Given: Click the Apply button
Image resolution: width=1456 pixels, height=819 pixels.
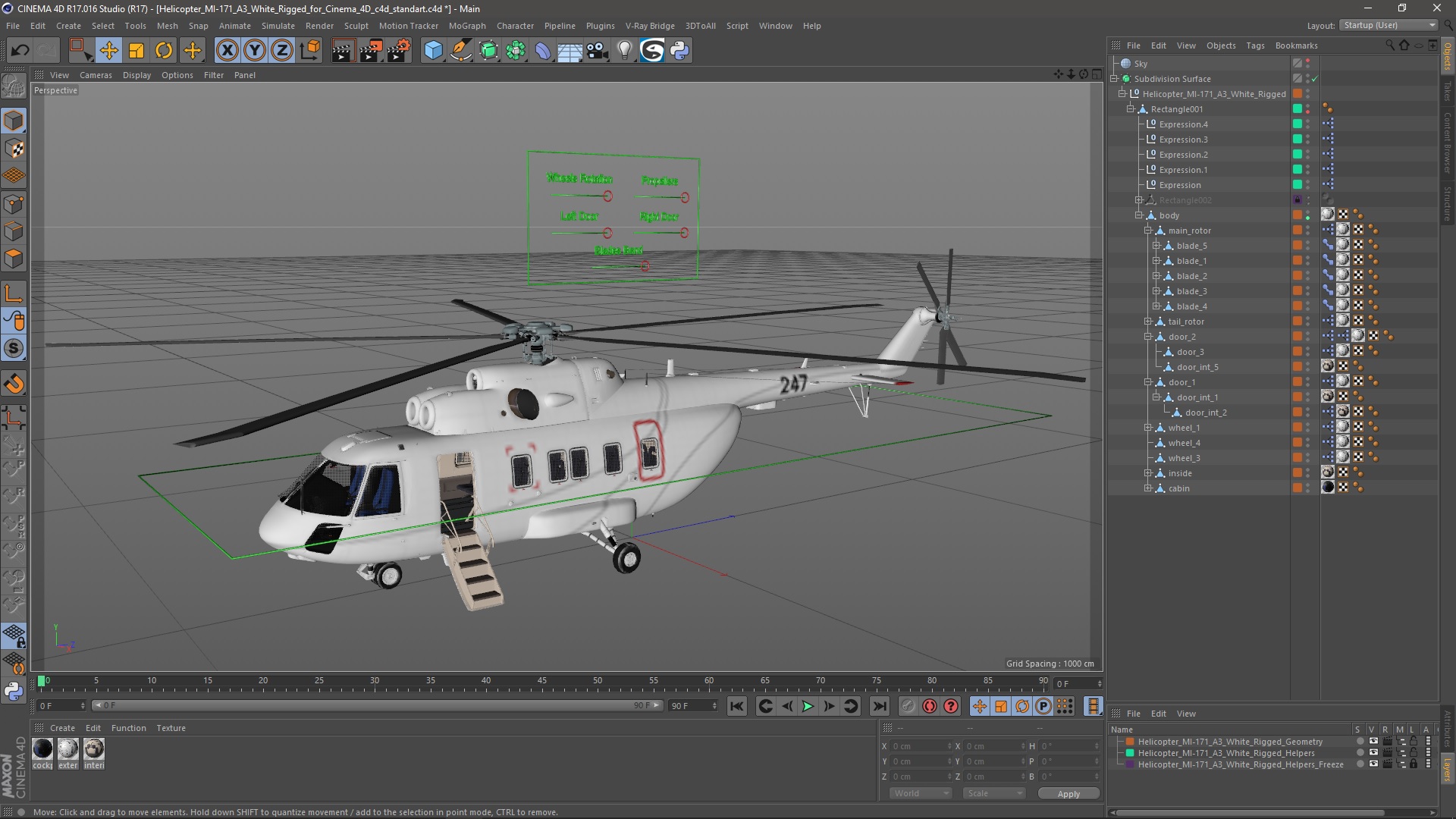Looking at the screenshot, I should tap(1068, 794).
